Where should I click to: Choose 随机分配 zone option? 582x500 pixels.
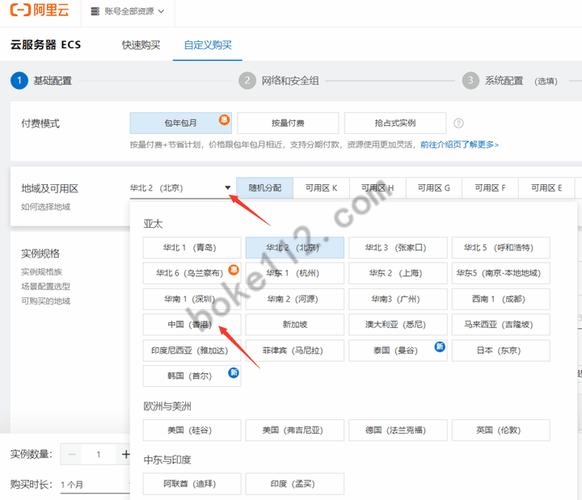pos(265,188)
